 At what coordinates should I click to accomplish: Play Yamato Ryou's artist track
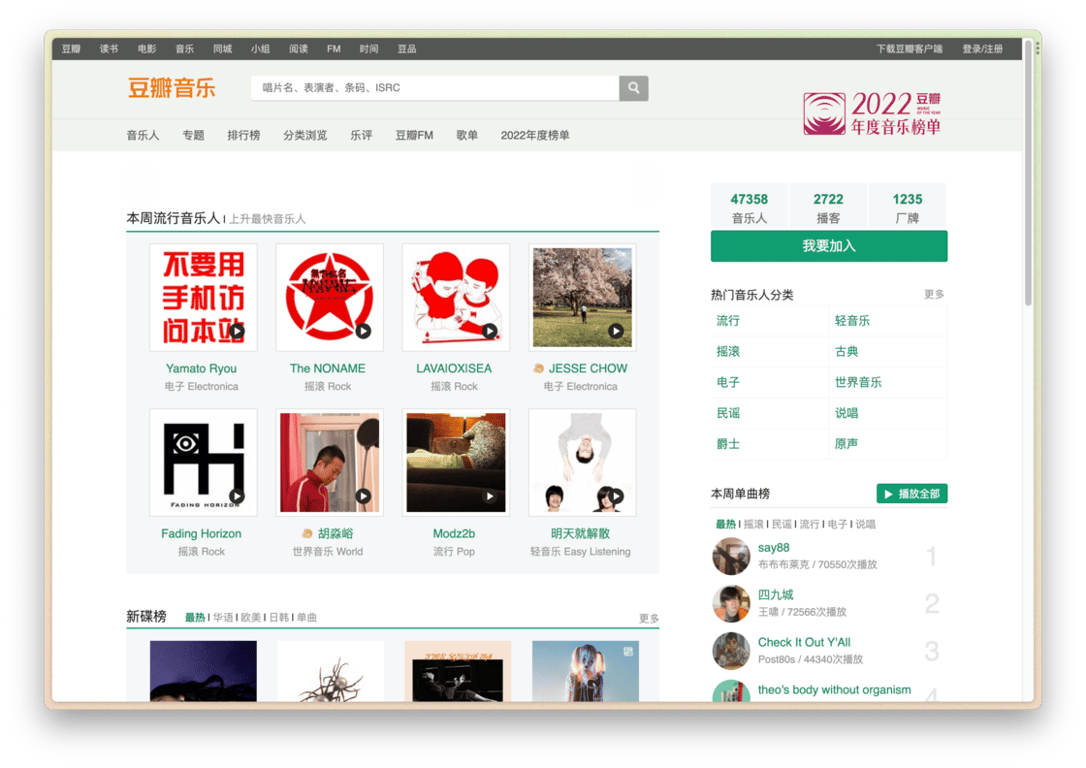point(237,331)
